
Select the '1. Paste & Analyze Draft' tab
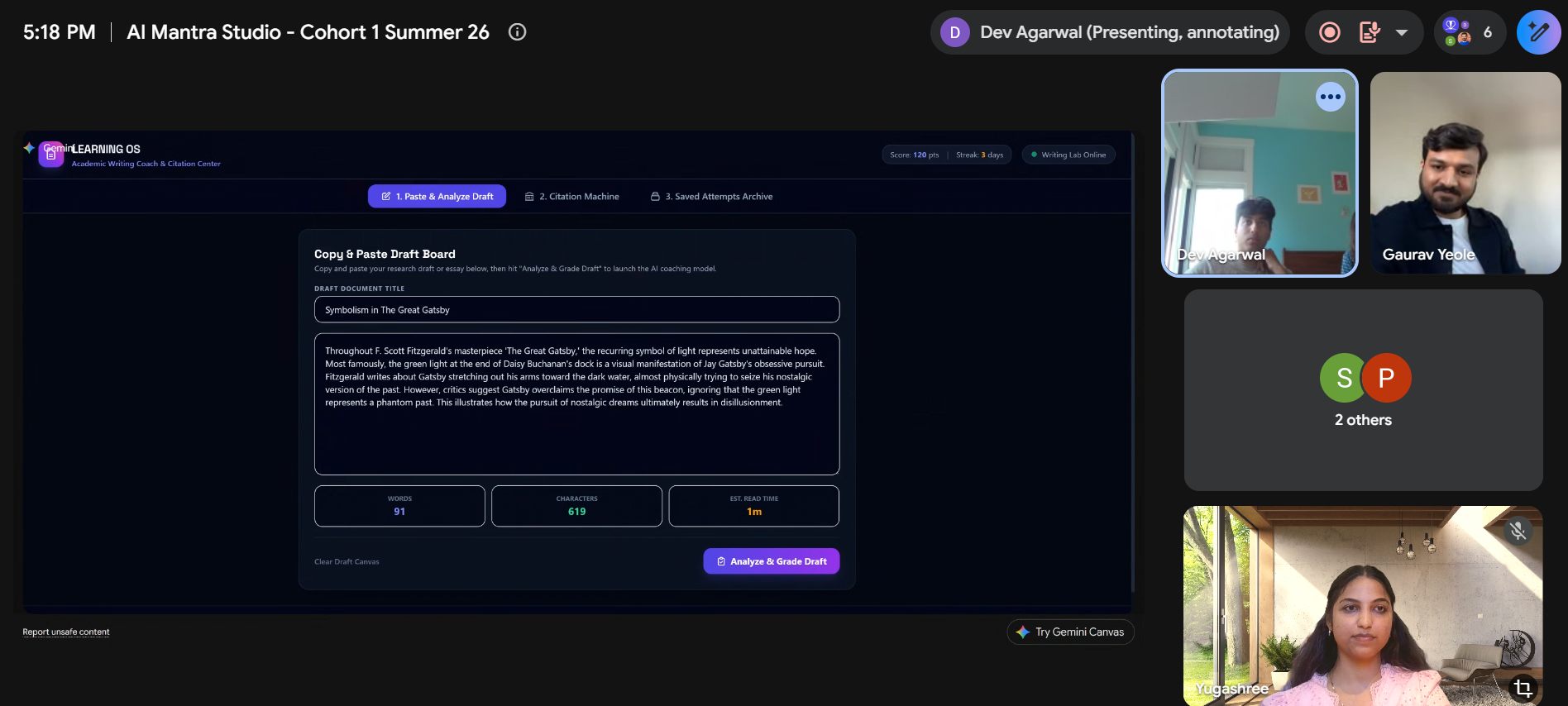[x=437, y=197]
